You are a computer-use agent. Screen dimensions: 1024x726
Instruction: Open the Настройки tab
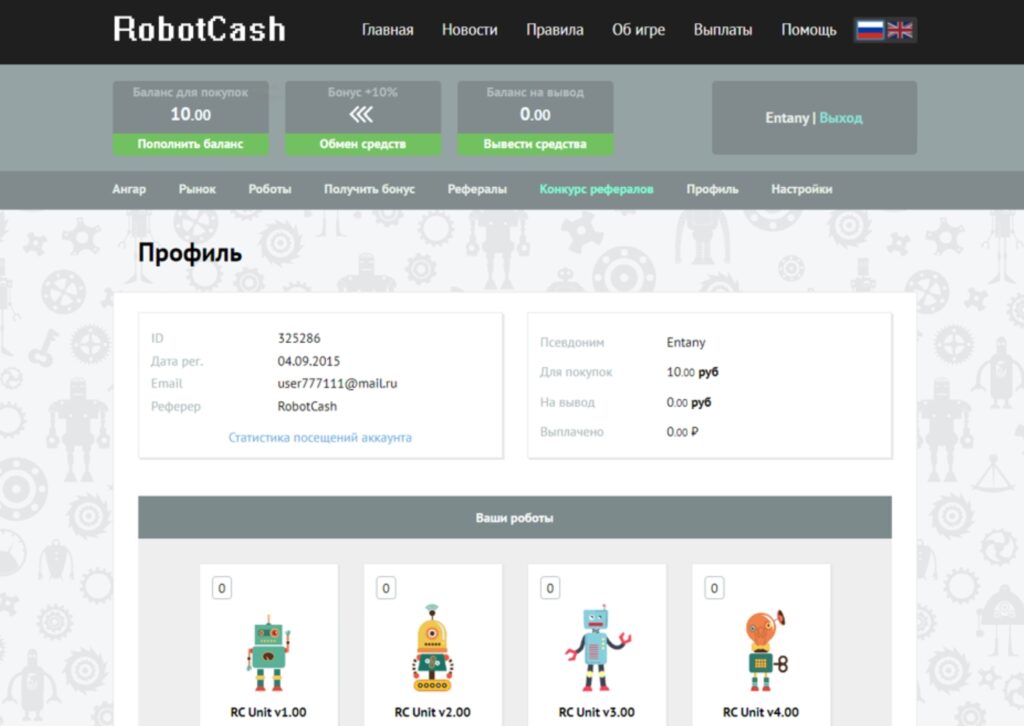802,189
